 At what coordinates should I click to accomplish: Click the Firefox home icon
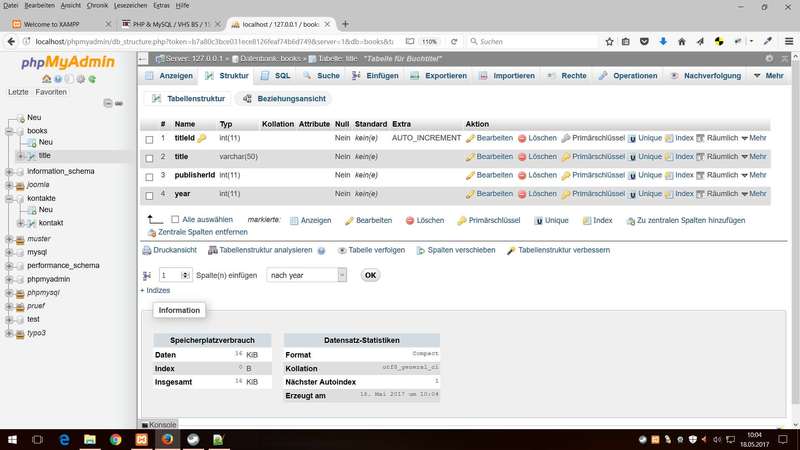point(682,41)
